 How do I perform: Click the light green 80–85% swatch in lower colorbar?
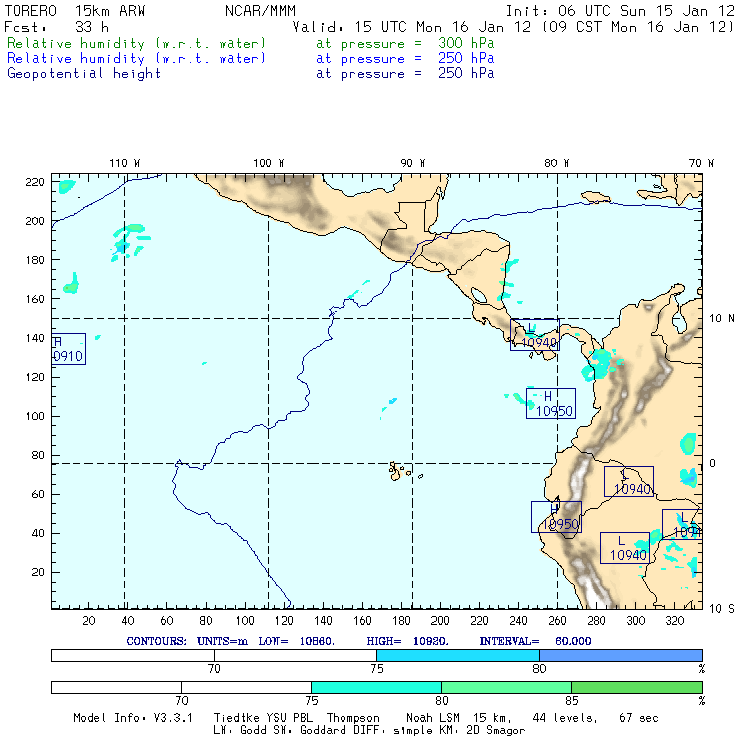[x=506, y=687]
